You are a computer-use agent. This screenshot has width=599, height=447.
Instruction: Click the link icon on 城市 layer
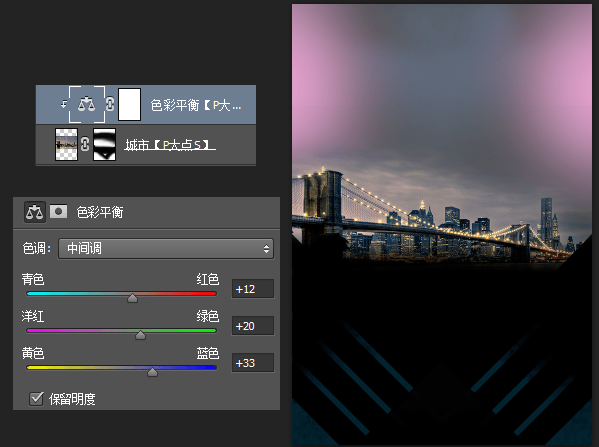[85, 144]
